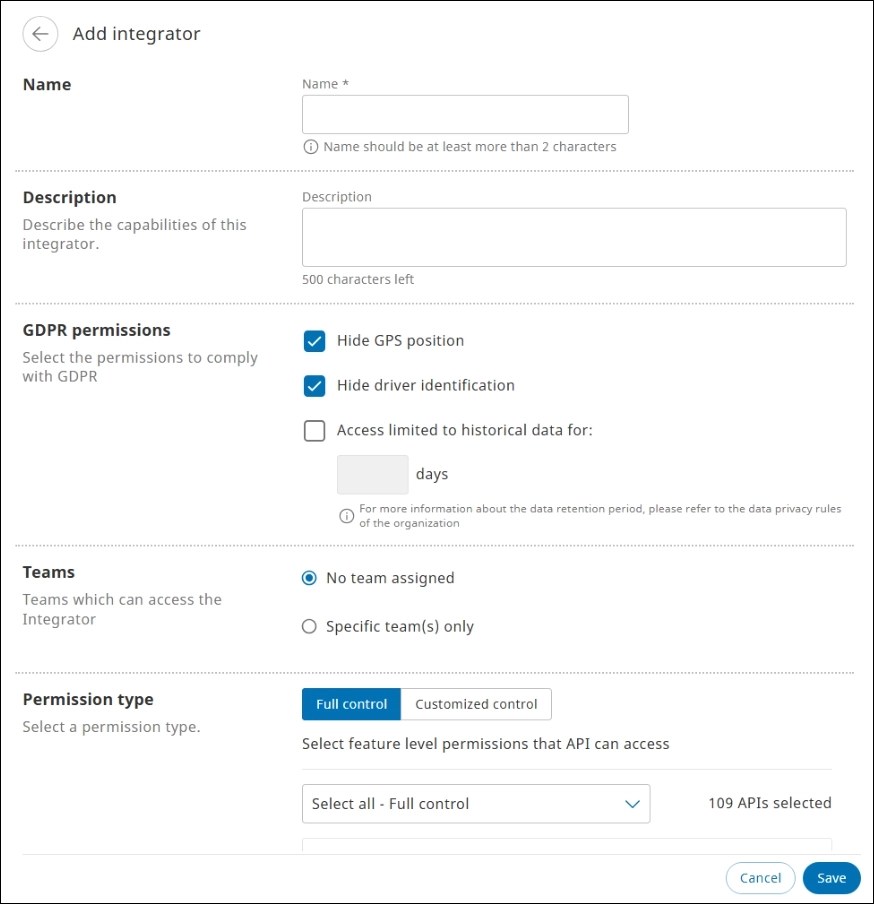Click info icon beside name hint
The image size is (874, 904).
(x=311, y=147)
